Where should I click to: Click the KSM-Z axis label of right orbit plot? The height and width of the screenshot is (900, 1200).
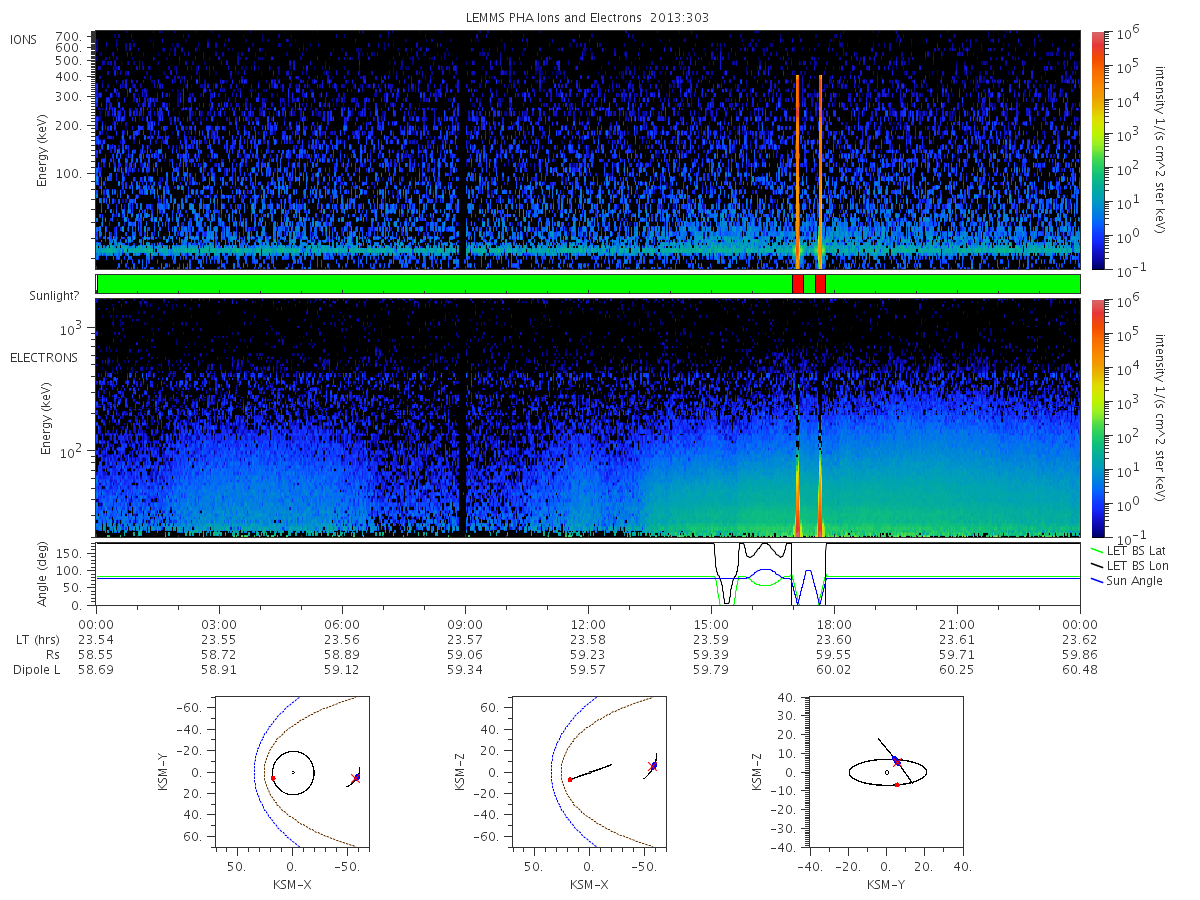759,772
